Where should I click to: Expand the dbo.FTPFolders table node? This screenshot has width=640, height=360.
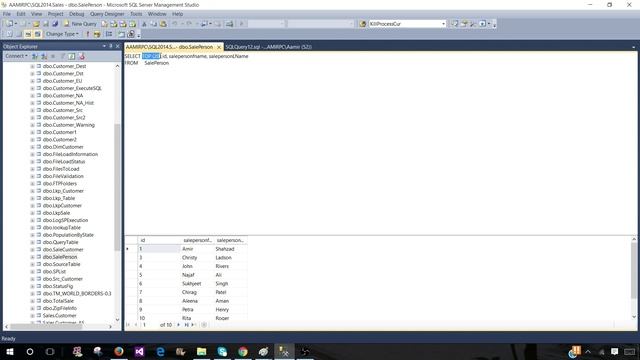[x=32, y=184]
